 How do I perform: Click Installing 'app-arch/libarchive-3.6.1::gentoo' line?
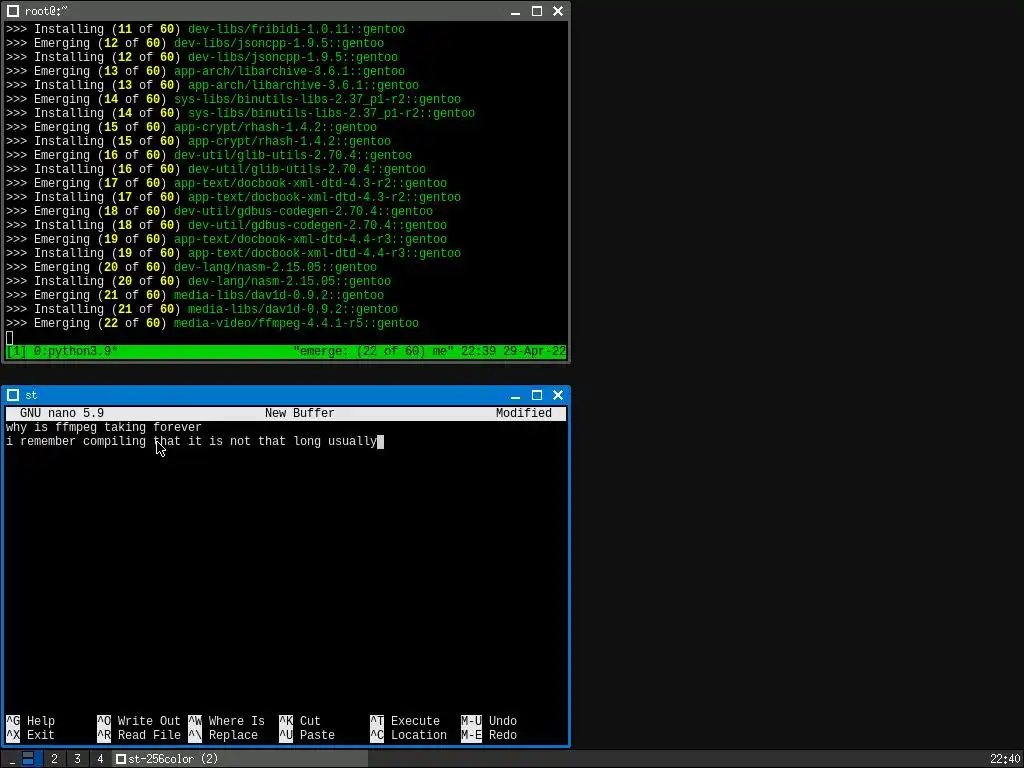coord(212,86)
